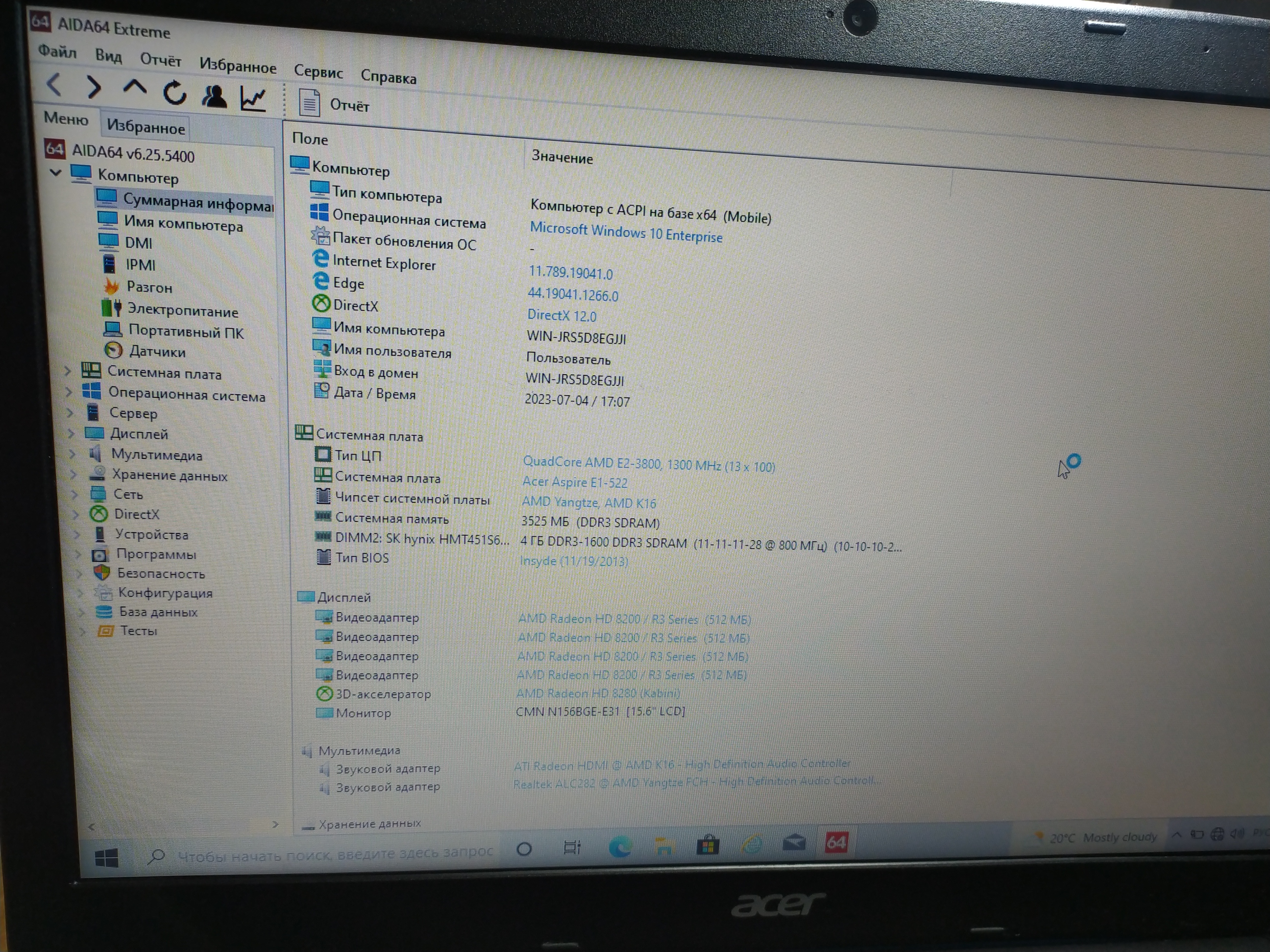The width and height of the screenshot is (1270, 952).
Task: Open the Справка menu
Action: (x=389, y=76)
